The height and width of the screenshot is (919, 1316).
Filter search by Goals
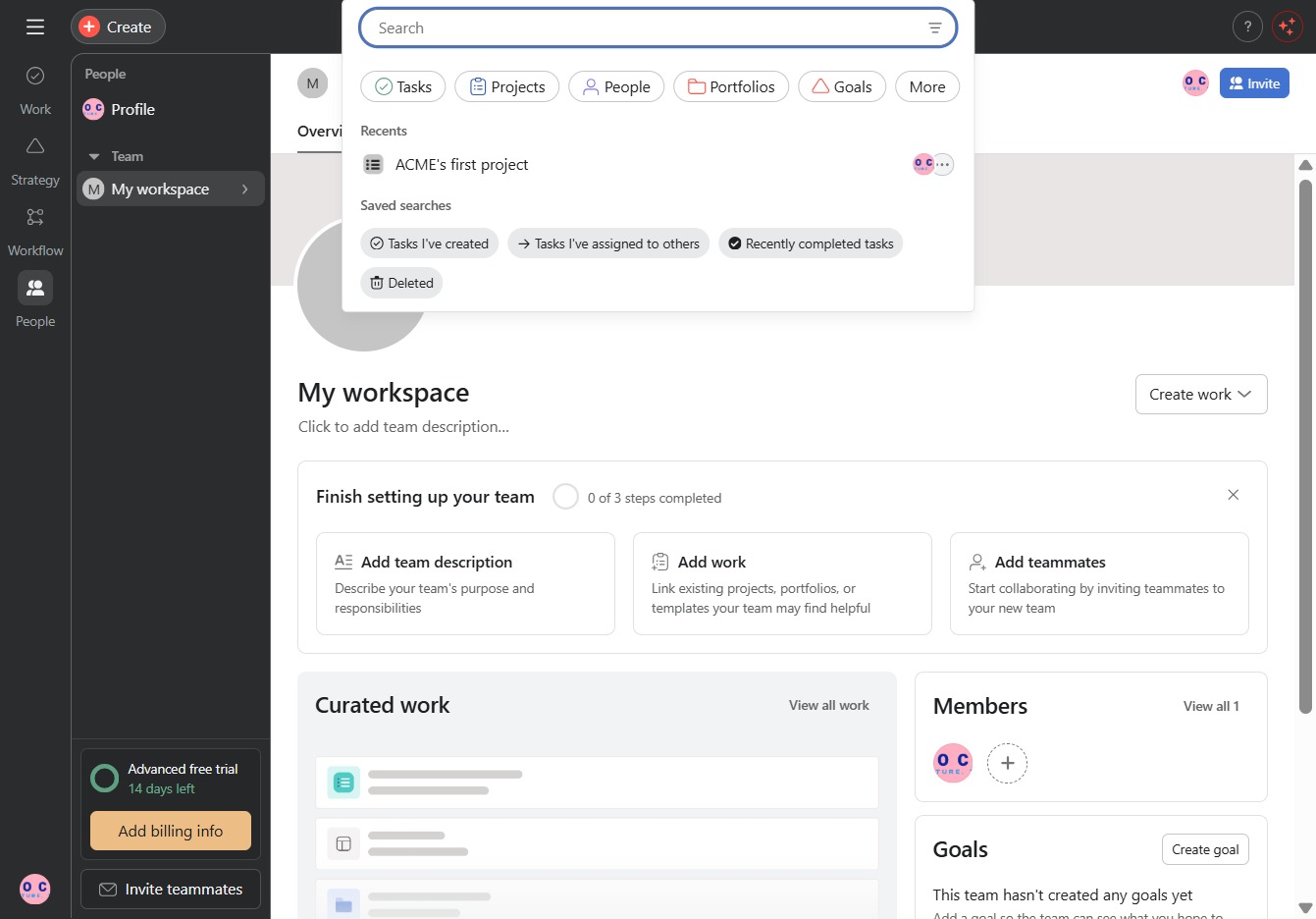[x=842, y=86]
